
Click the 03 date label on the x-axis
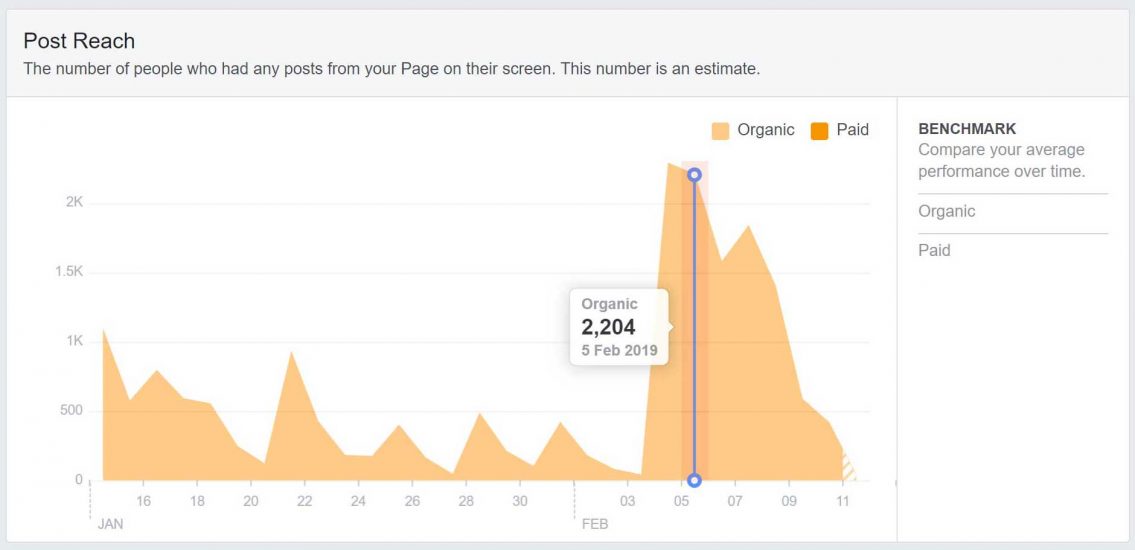627,502
